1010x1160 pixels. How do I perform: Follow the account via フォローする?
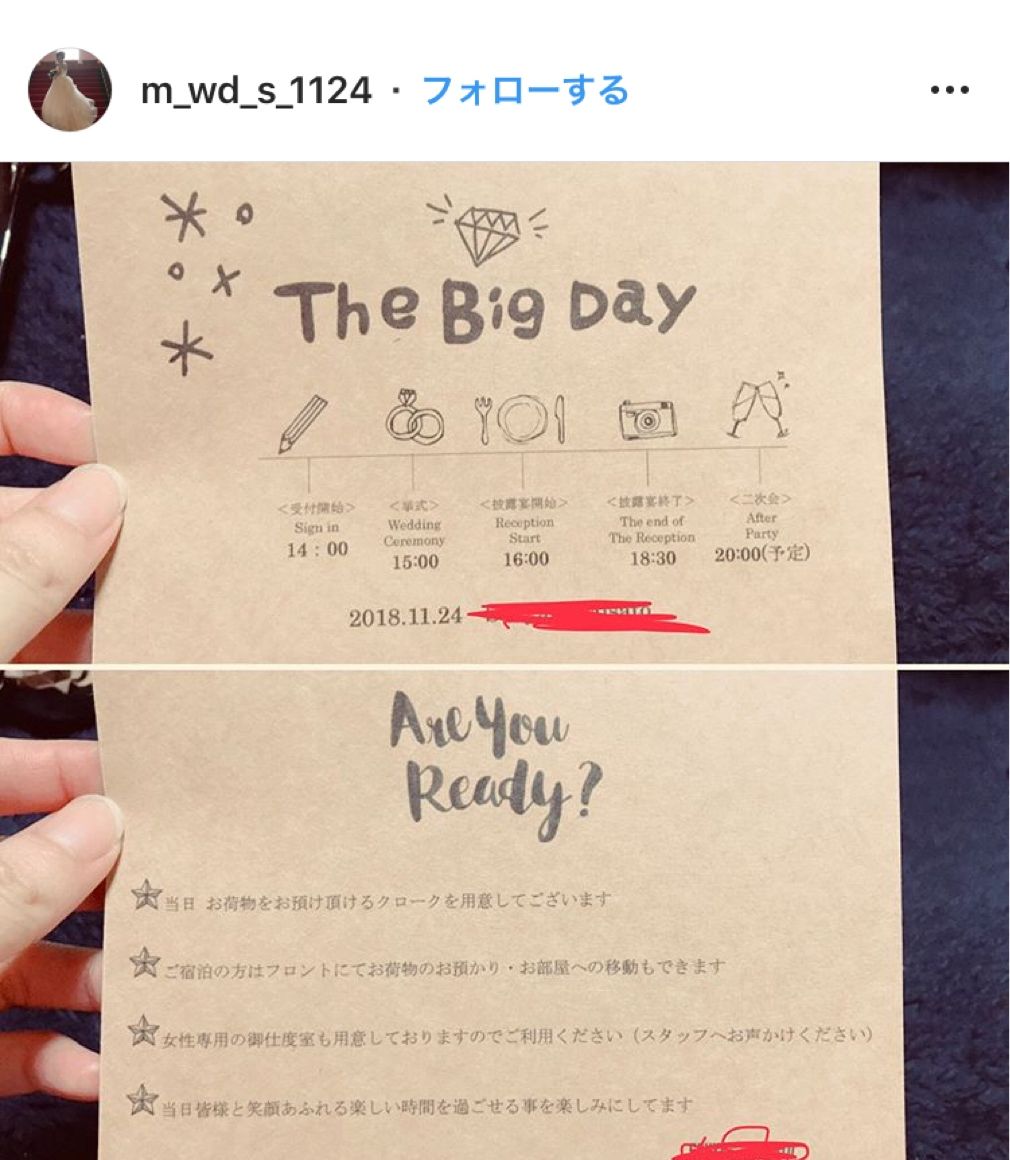tap(525, 91)
